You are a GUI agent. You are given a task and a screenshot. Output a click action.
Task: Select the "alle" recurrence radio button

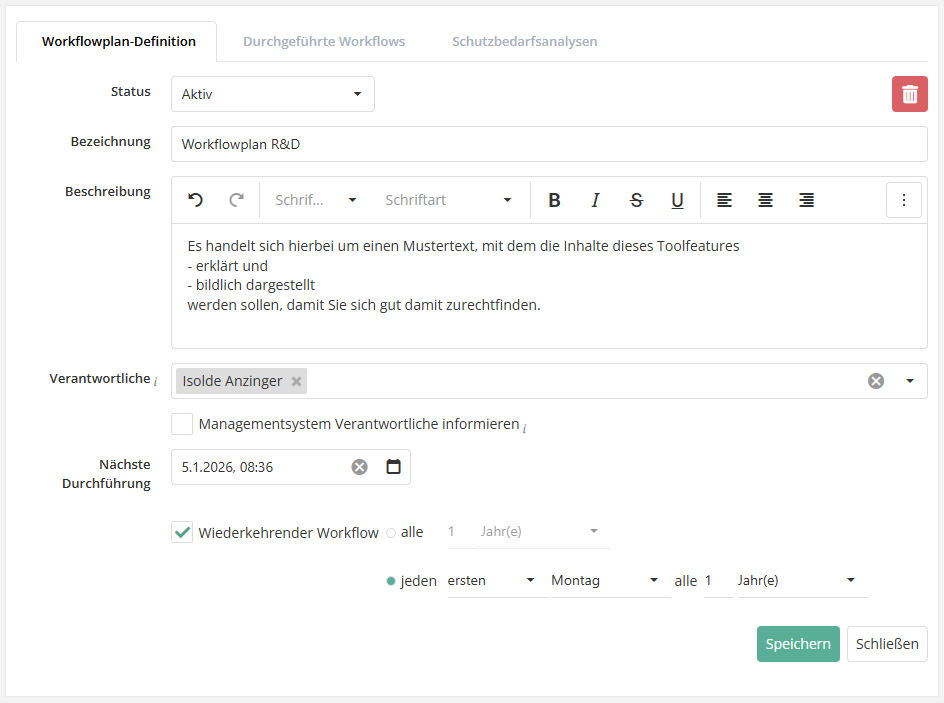click(x=391, y=533)
